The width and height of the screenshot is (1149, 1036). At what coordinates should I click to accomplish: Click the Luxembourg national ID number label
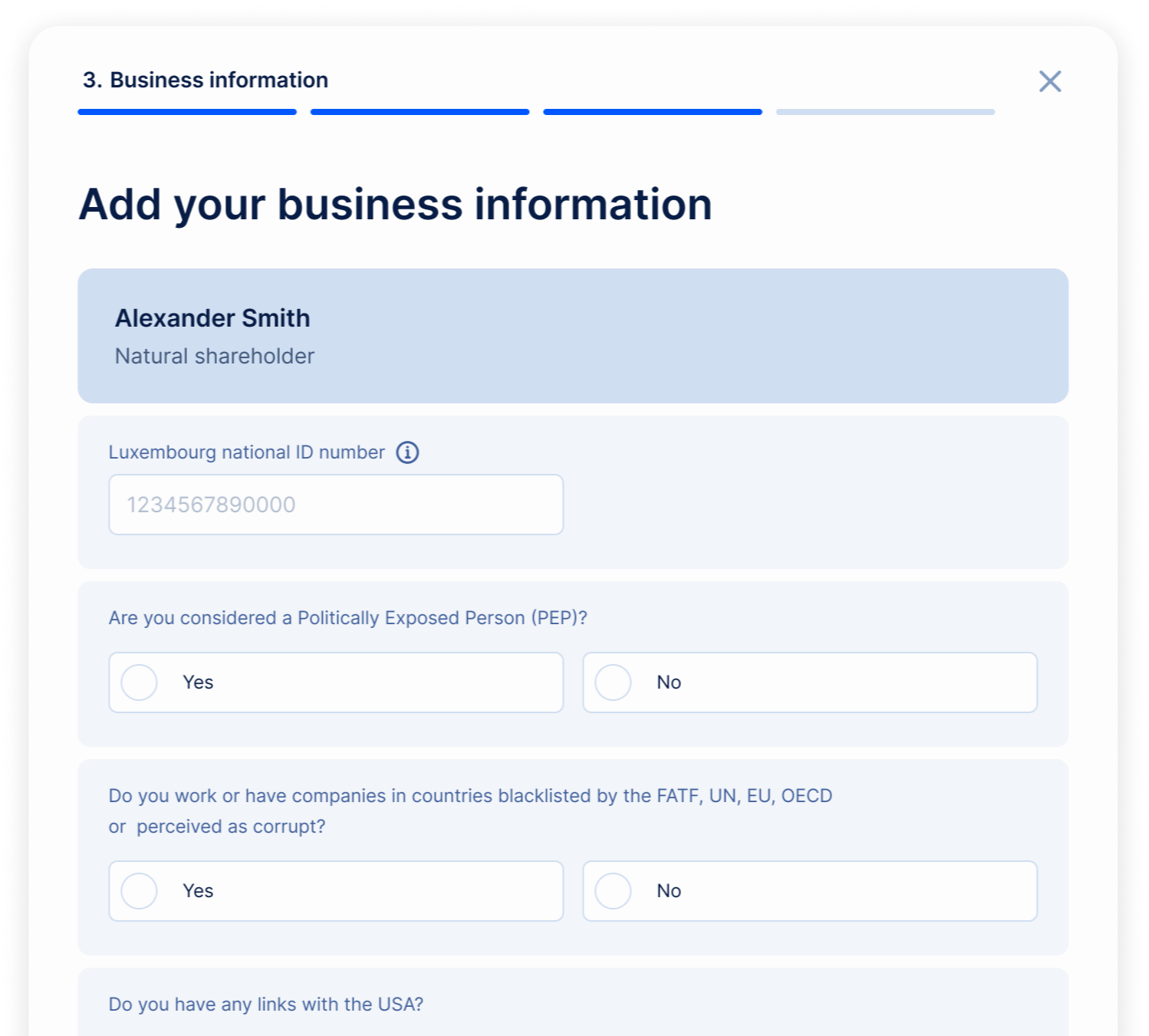pyautogui.click(x=246, y=452)
